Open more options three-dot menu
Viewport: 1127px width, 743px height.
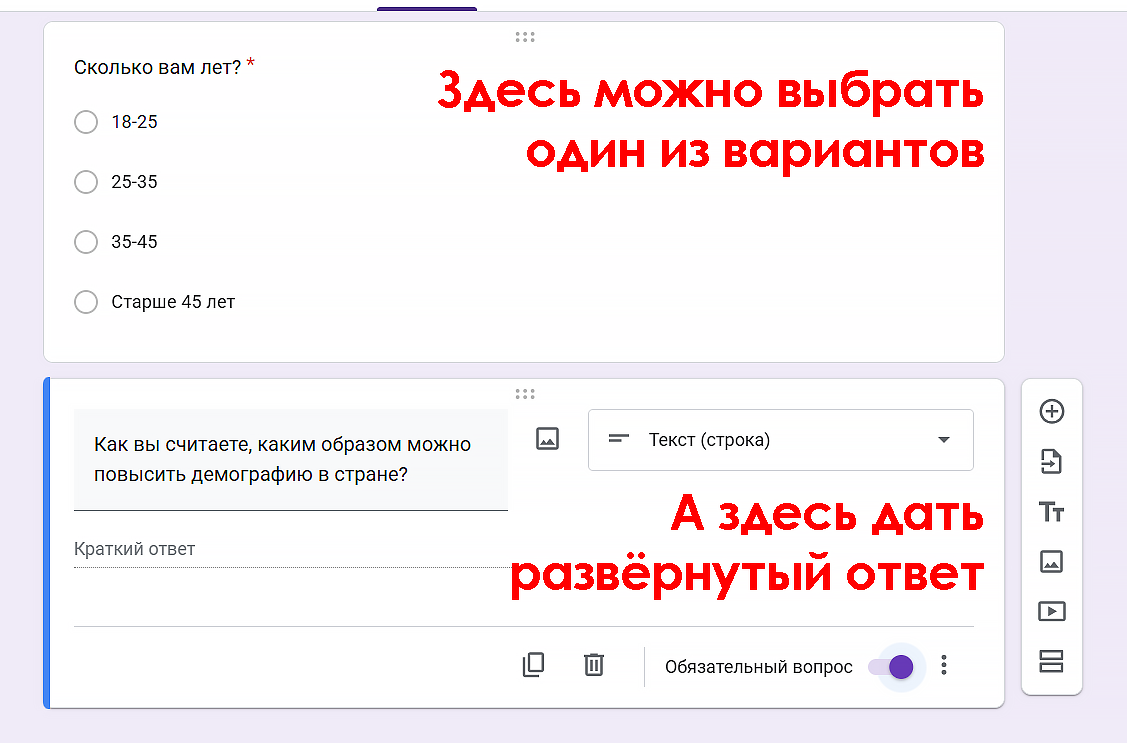(x=944, y=665)
